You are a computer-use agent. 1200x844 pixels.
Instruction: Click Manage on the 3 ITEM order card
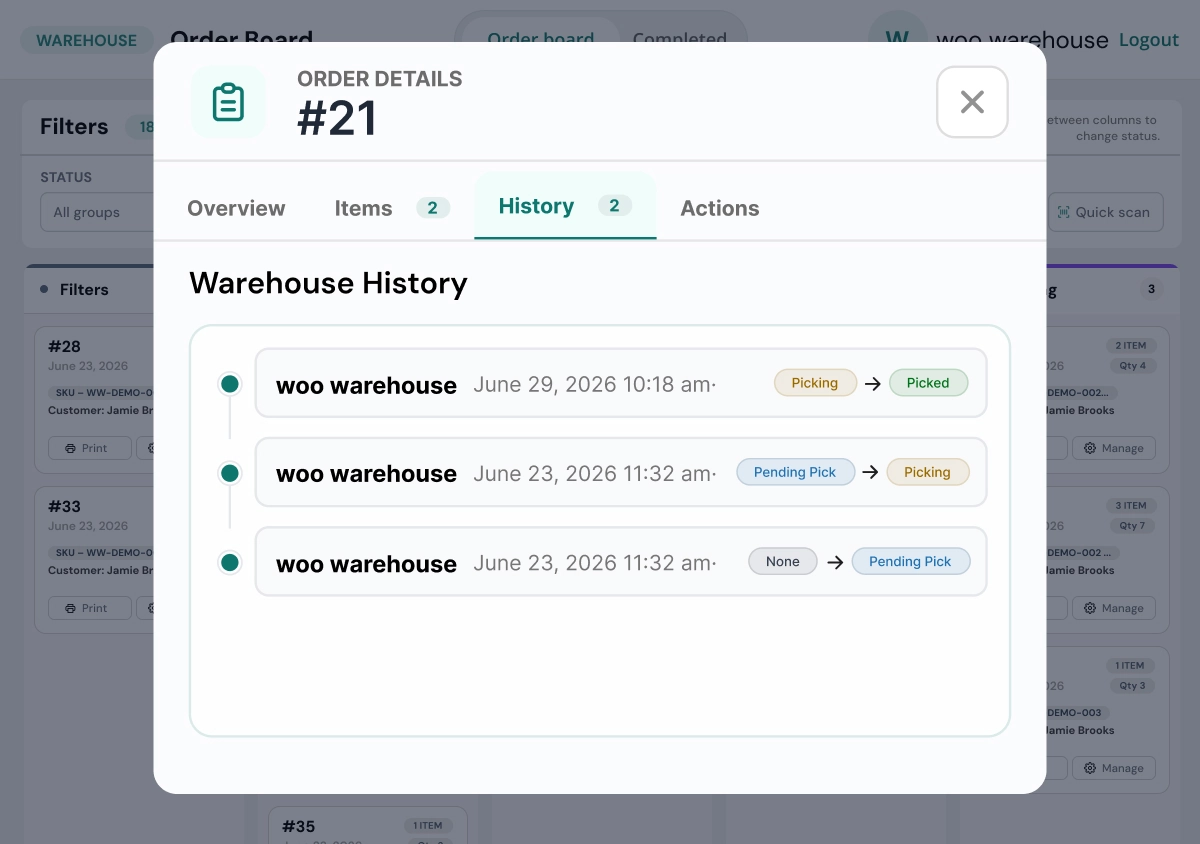[1113, 608]
